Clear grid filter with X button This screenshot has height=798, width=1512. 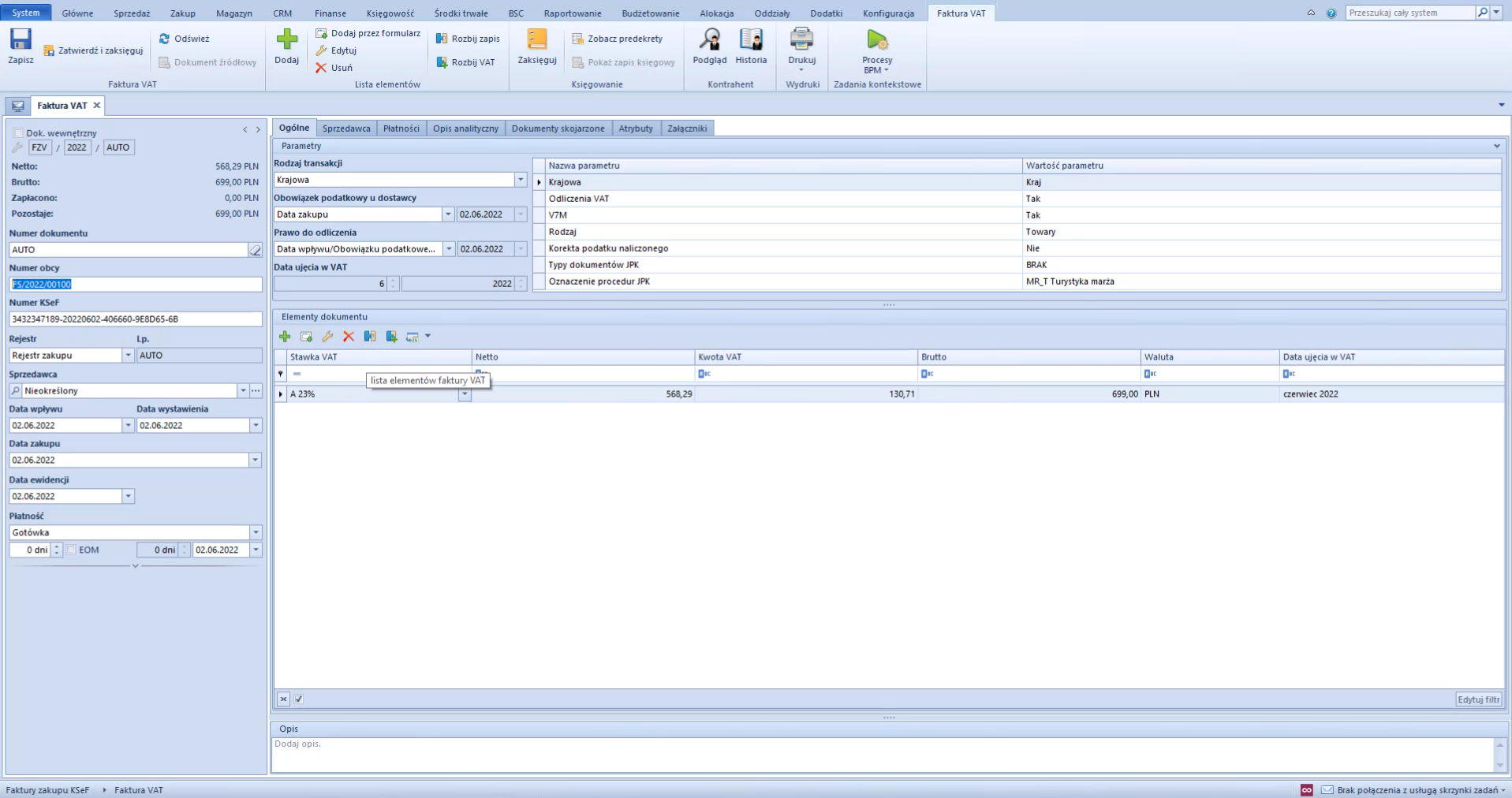click(284, 699)
